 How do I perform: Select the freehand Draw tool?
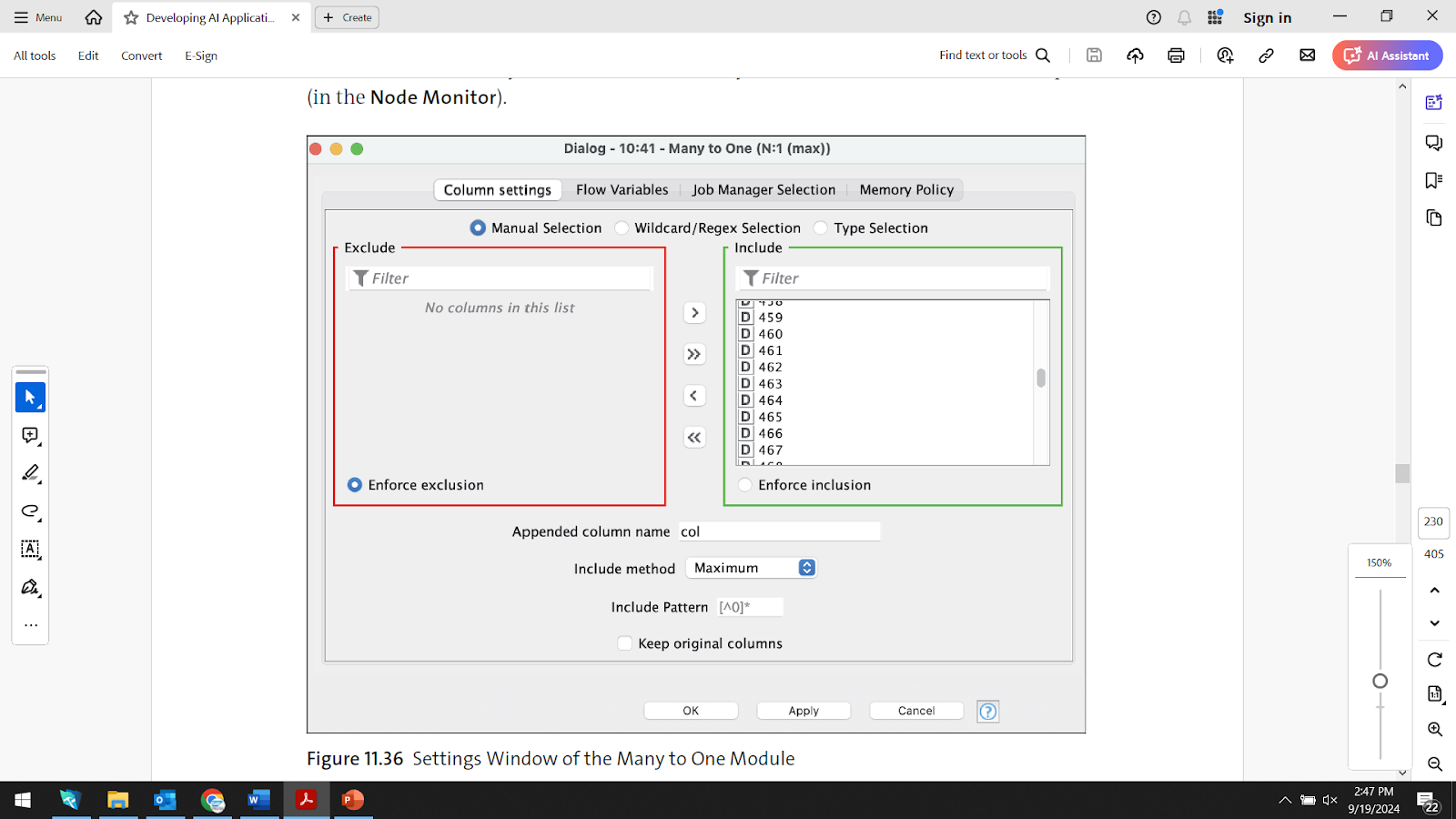tap(30, 511)
